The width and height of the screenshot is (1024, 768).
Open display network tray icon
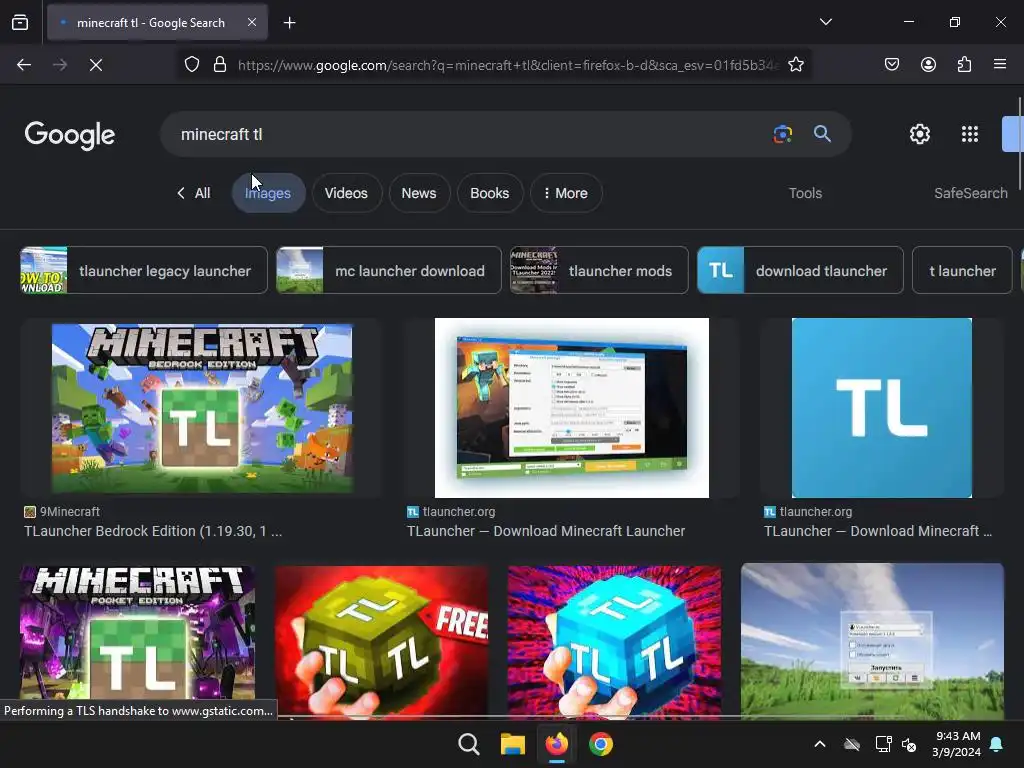point(883,744)
